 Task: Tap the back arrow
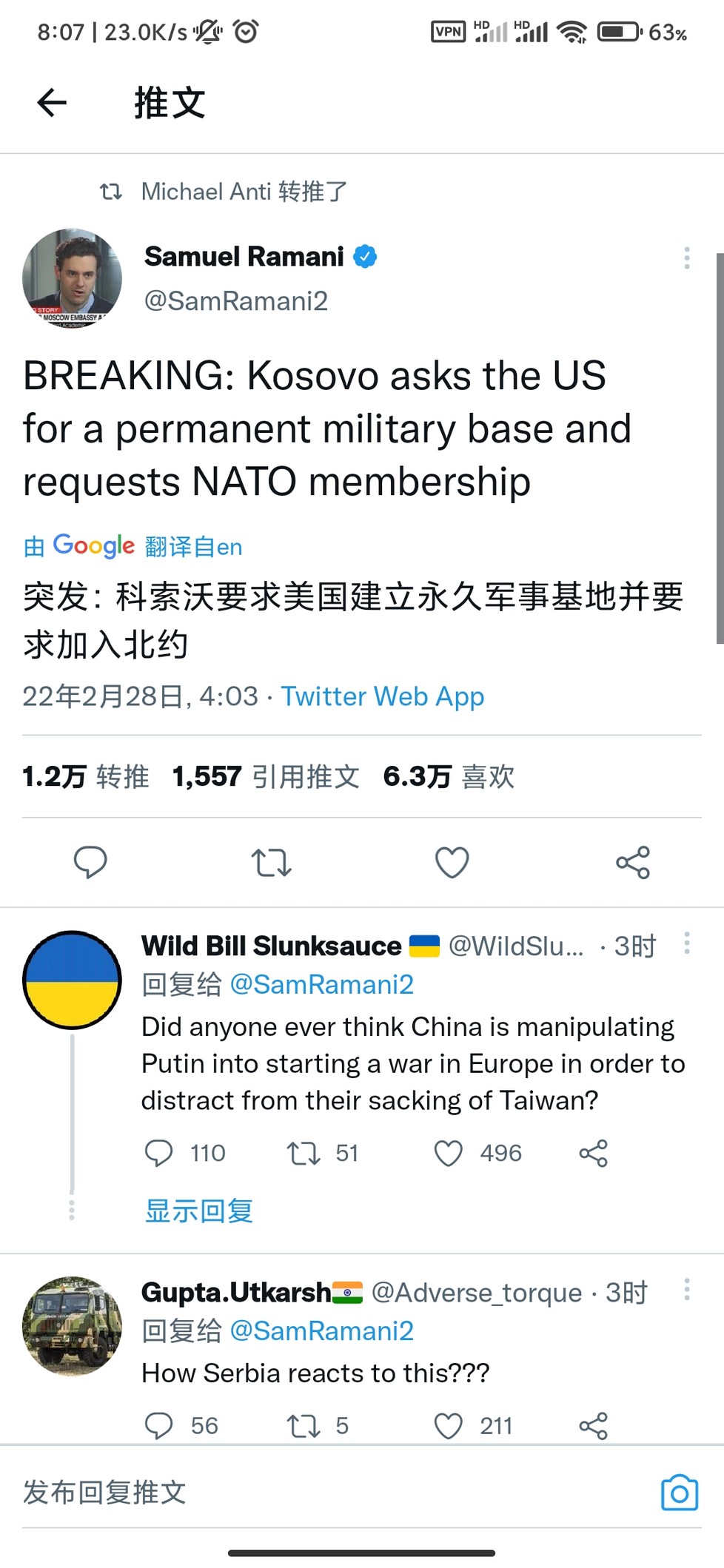(x=52, y=102)
